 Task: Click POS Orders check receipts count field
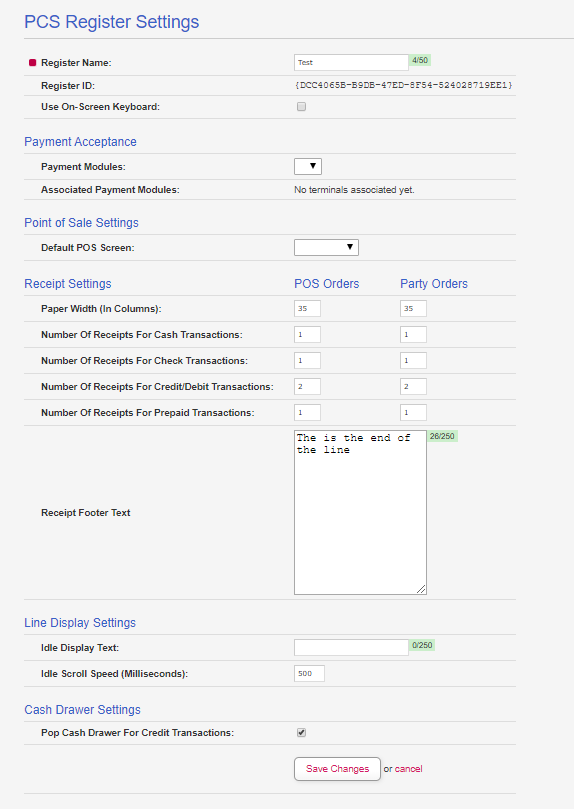307,361
